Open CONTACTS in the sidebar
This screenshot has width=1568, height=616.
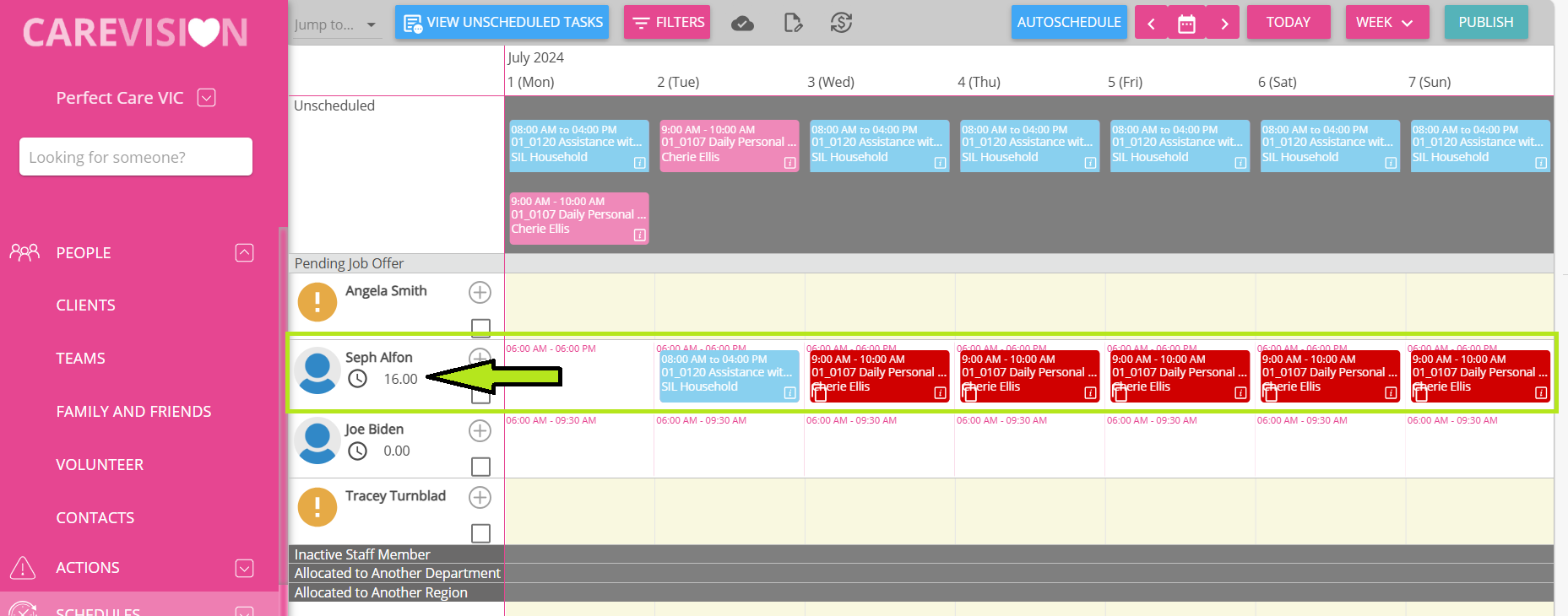pos(95,518)
